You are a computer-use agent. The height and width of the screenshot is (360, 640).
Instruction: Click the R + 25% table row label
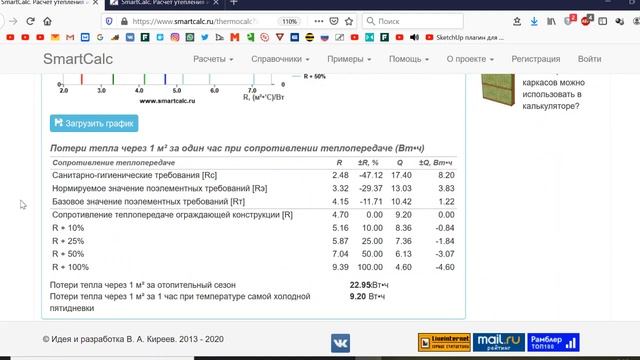click(68, 241)
